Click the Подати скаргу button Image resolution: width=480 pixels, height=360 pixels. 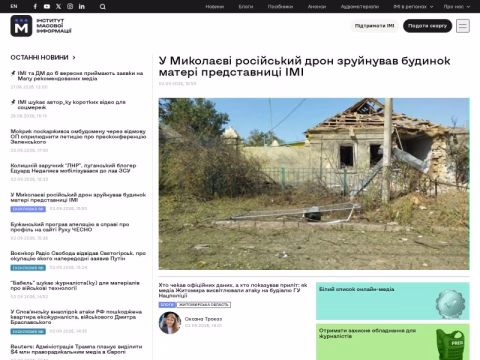[x=427, y=26]
